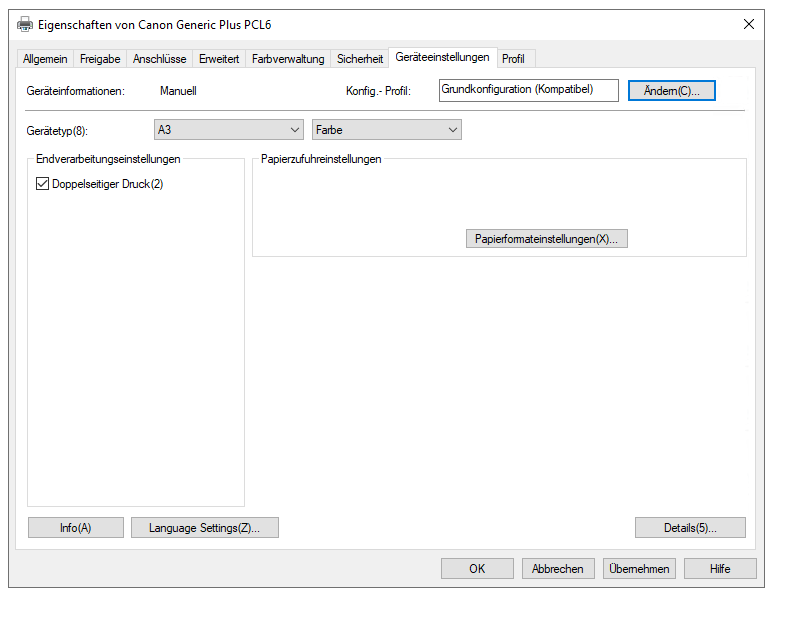The height and width of the screenshot is (620, 787).
Task: Go to the Anschlüsse tab
Action: click(x=159, y=59)
